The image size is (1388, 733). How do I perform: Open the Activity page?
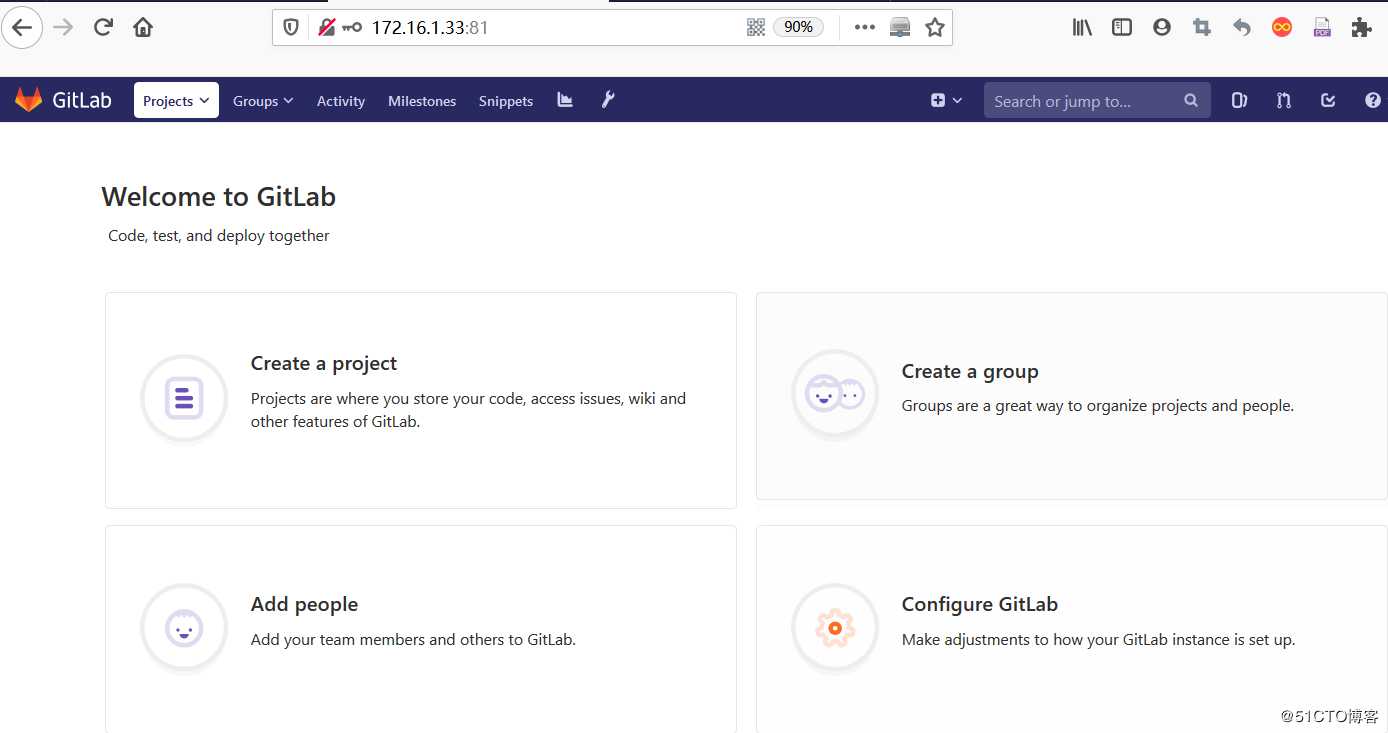coord(341,101)
